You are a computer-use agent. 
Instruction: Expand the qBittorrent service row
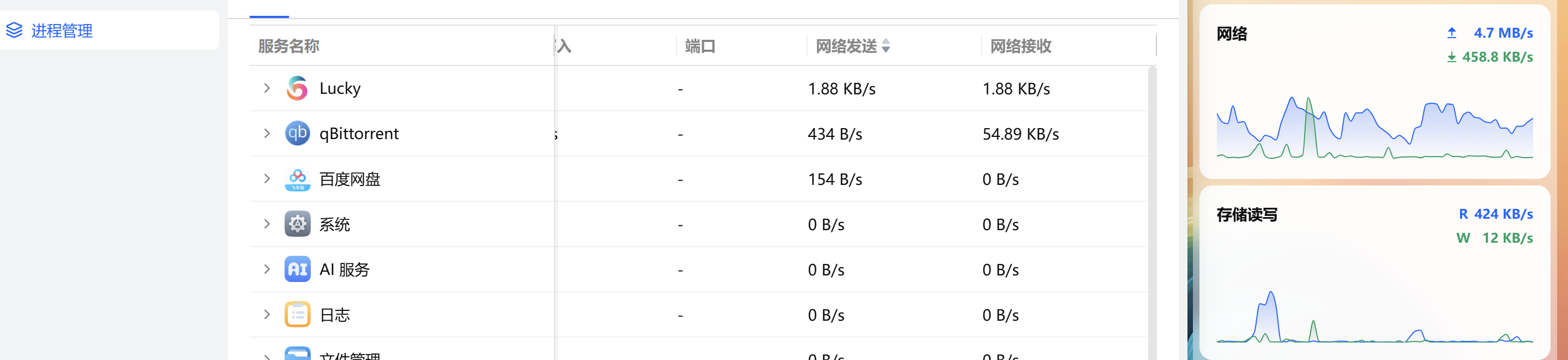tap(267, 133)
